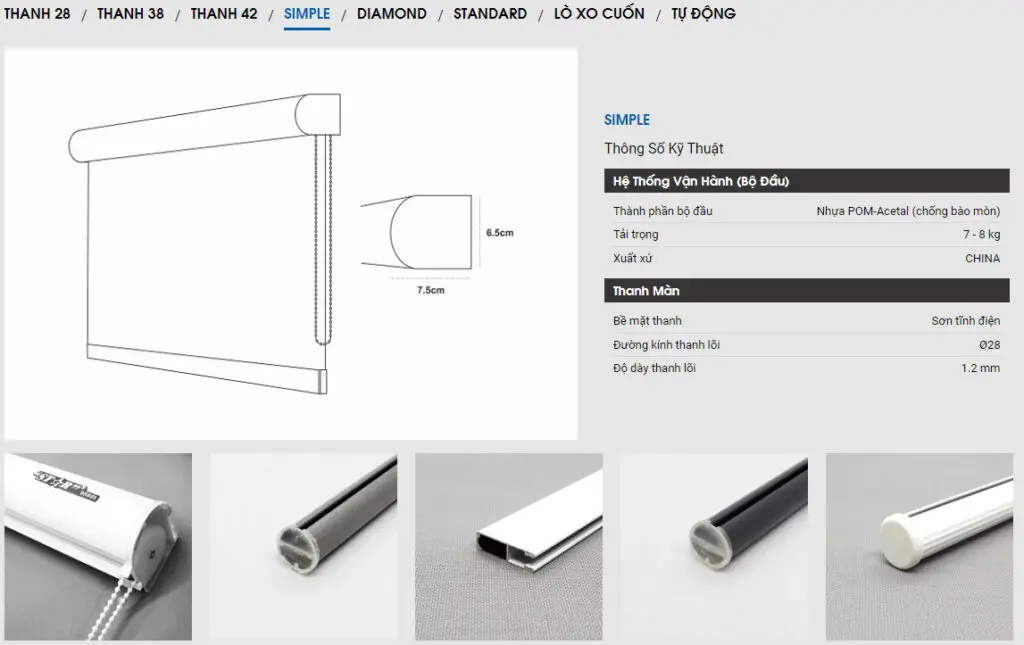Image resolution: width=1024 pixels, height=645 pixels.
Task: Select the Tải trọng specification row
Action: click(x=807, y=234)
